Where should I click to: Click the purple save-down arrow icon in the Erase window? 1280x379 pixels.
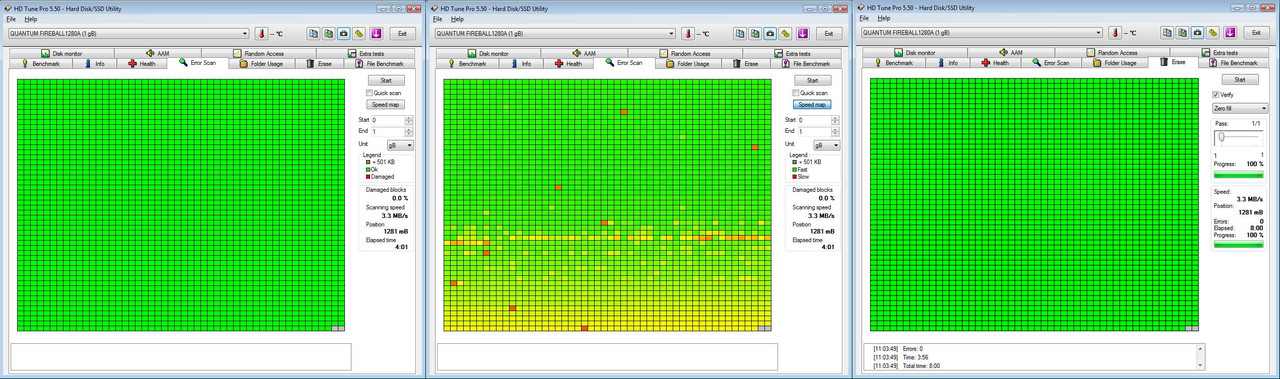pyautogui.click(x=1229, y=33)
